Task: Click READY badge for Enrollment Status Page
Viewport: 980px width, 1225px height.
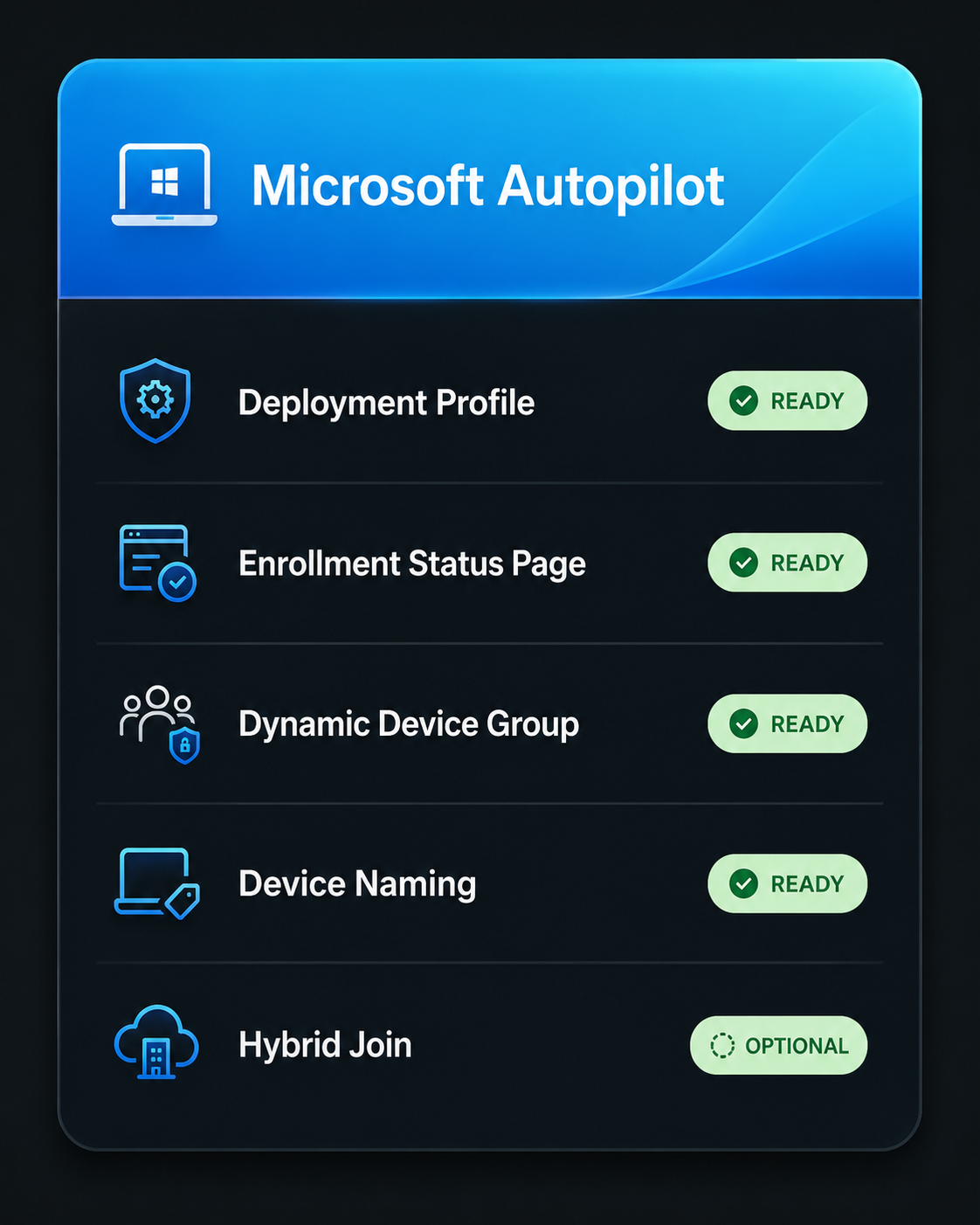Action: point(787,563)
